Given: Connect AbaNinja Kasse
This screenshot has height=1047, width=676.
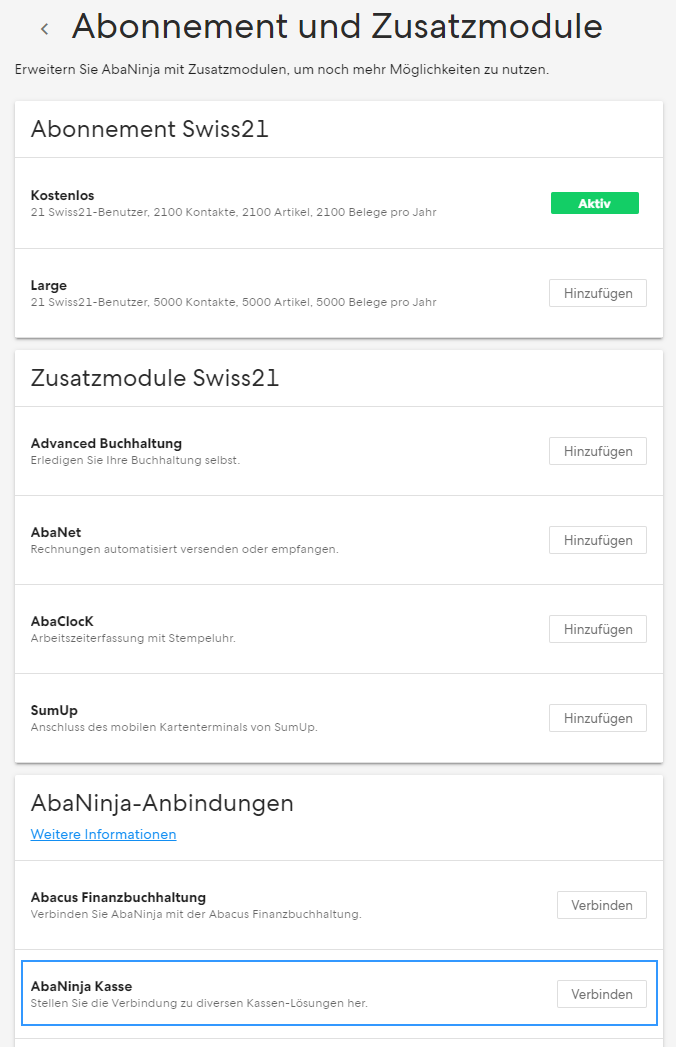Looking at the screenshot, I should [x=602, y=994].
